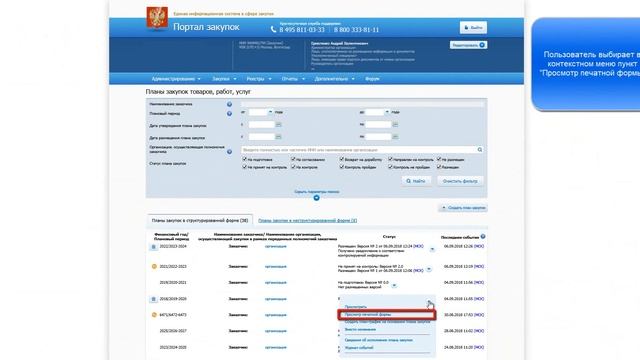Click the Портал закупок title
The image size is (640, 360).
pos(206,27)
